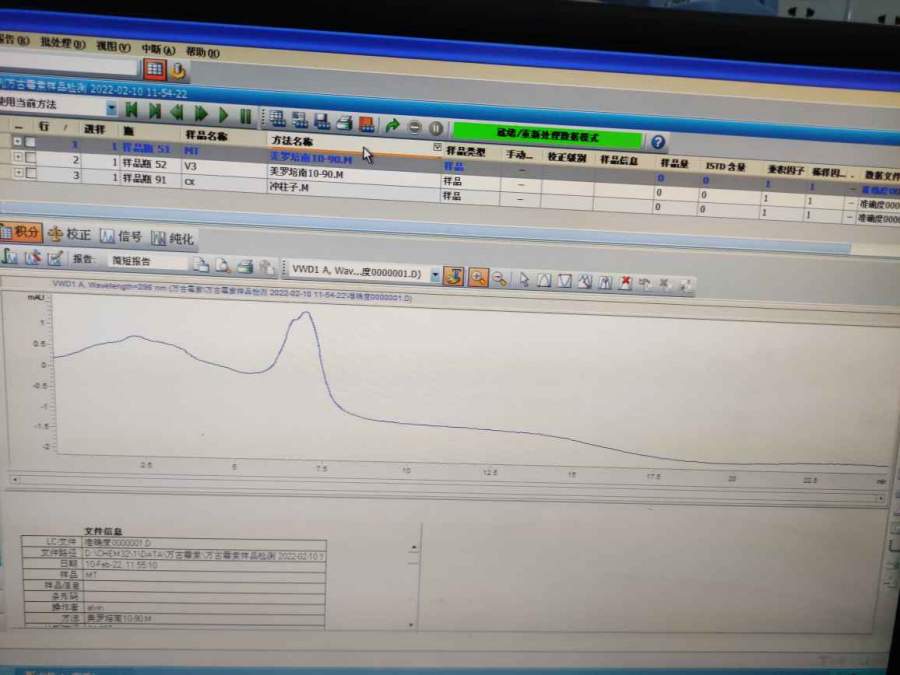Open the 帮助 (Help) menu
This screenshot has width=900, height=675.
coord(202,52)
